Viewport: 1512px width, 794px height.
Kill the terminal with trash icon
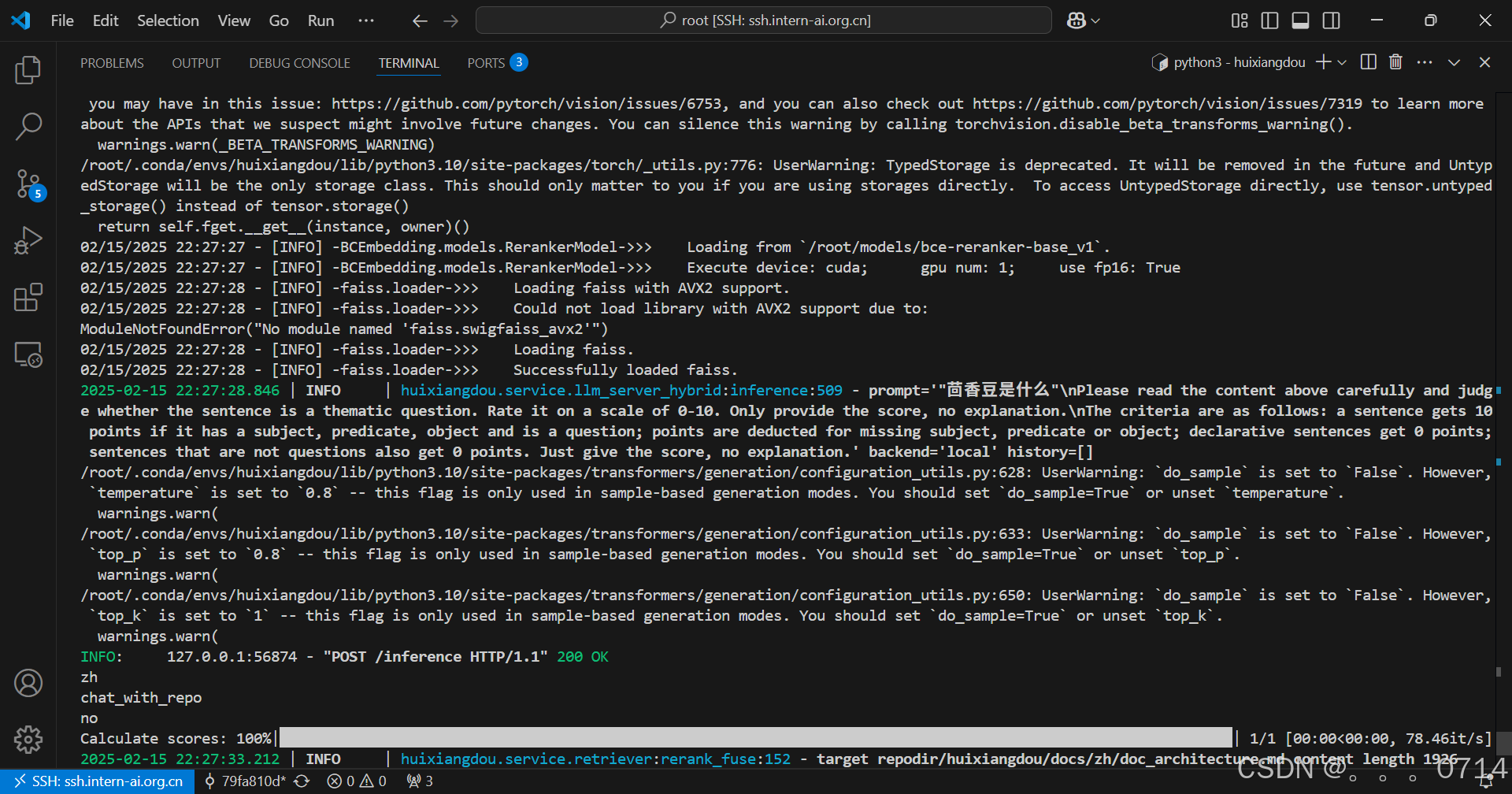pyautogui.click(x=1395, y=62)
